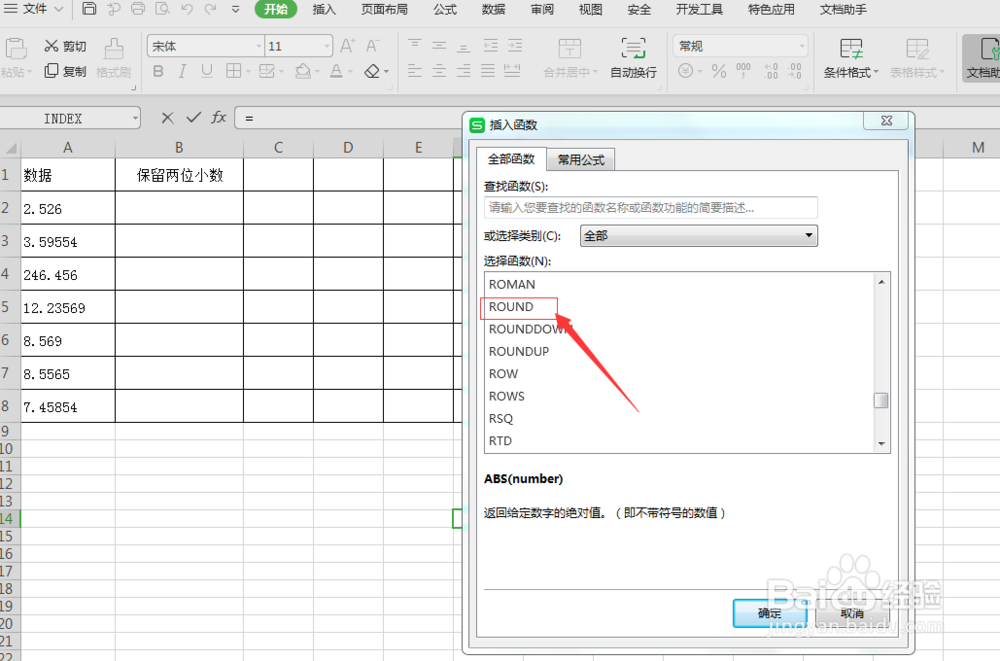The image size is (1000, 661).
Task: Open Table Style (表格样式) menu
Action: [x=917, y=58]
